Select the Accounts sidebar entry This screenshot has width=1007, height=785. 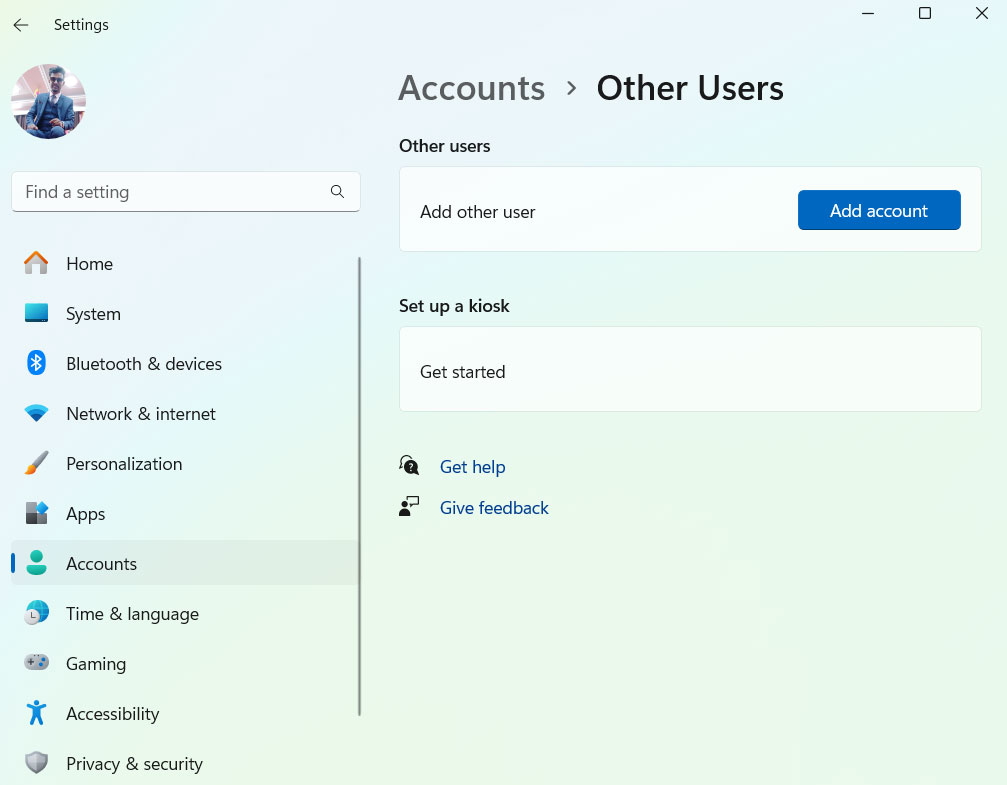[184, 563]
